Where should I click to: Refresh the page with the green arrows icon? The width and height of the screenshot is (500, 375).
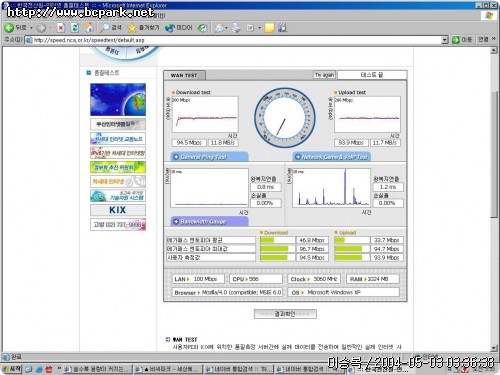[75, 28]
